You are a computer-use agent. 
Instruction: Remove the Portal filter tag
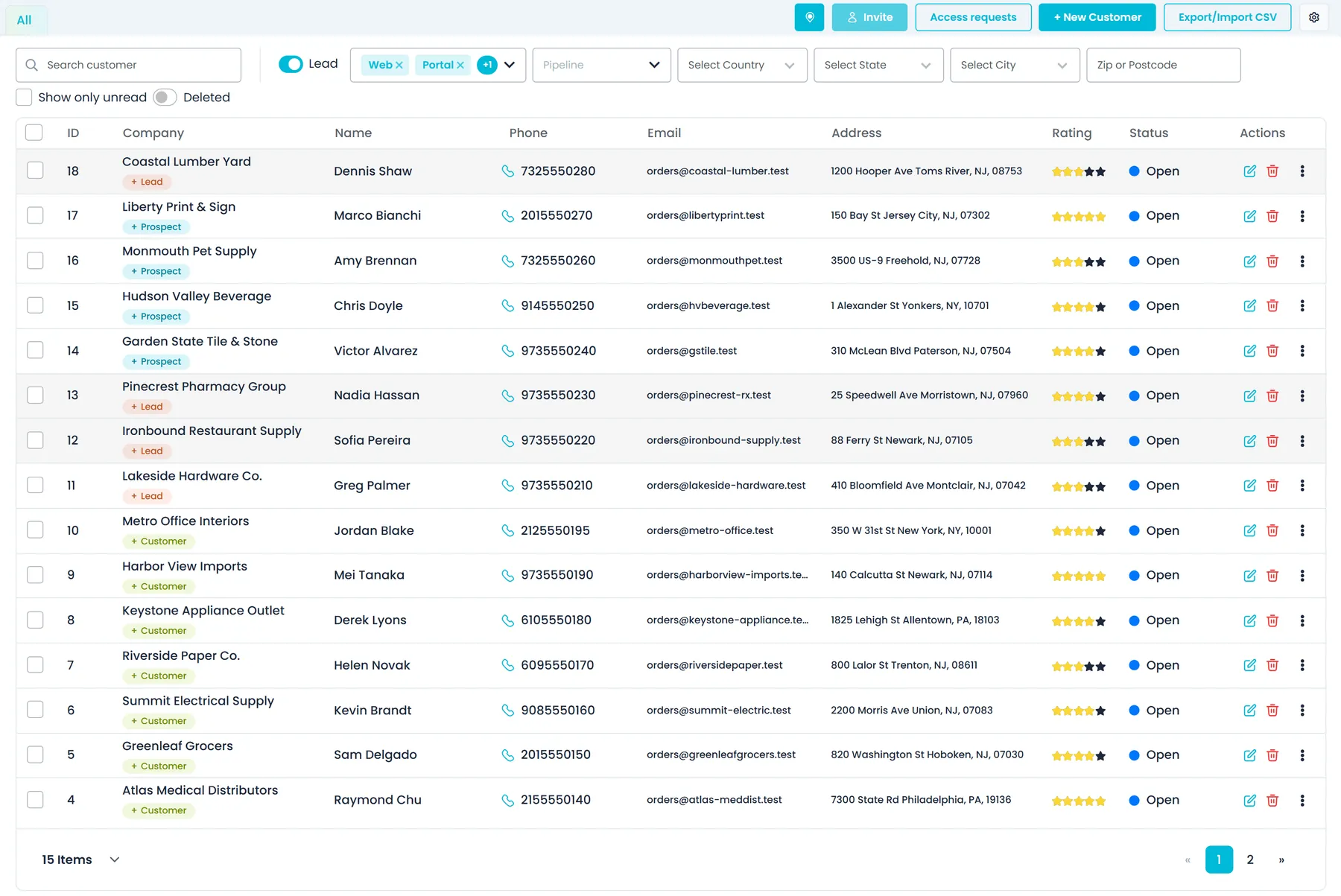tap(460, 65)
